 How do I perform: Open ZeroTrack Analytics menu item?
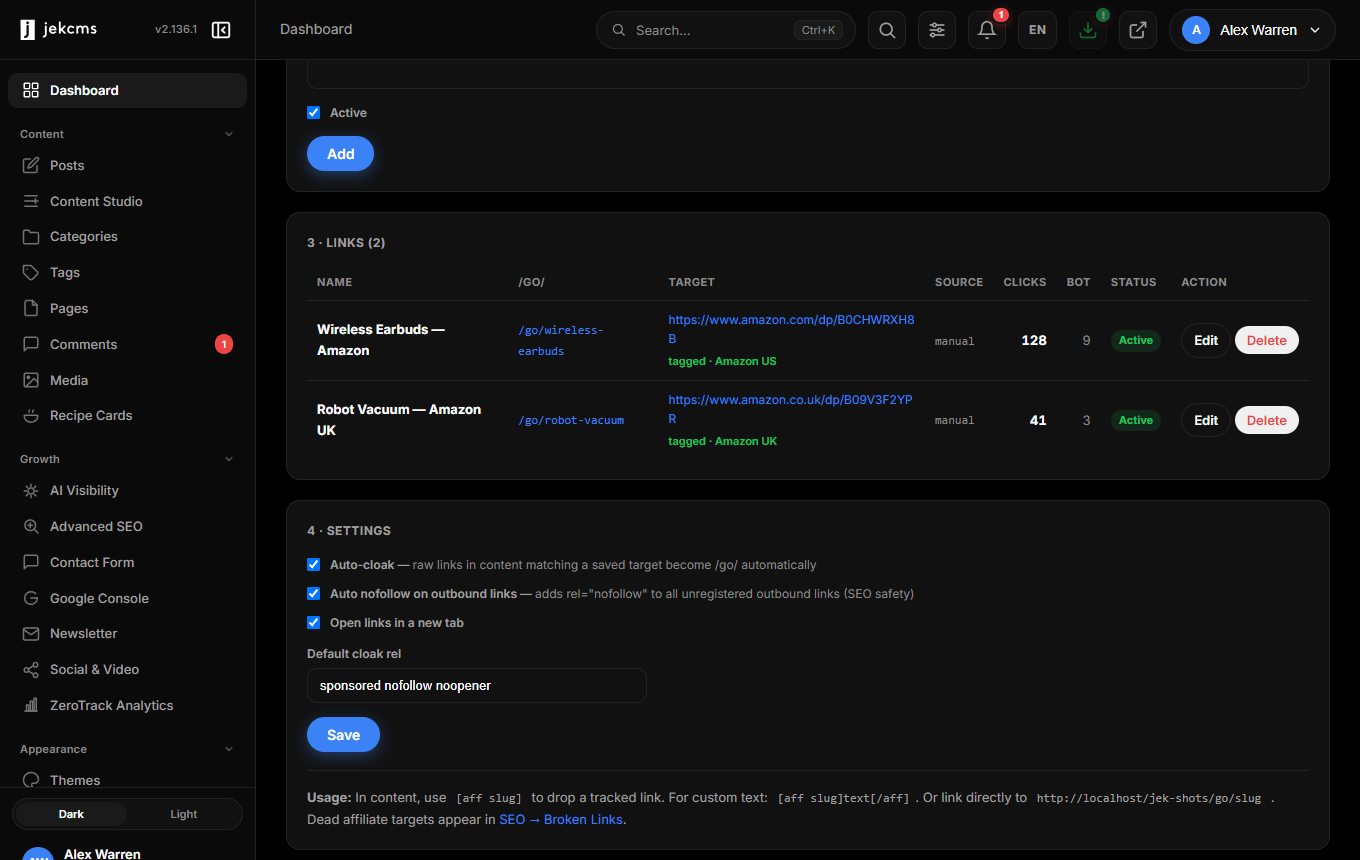point(127,705)
